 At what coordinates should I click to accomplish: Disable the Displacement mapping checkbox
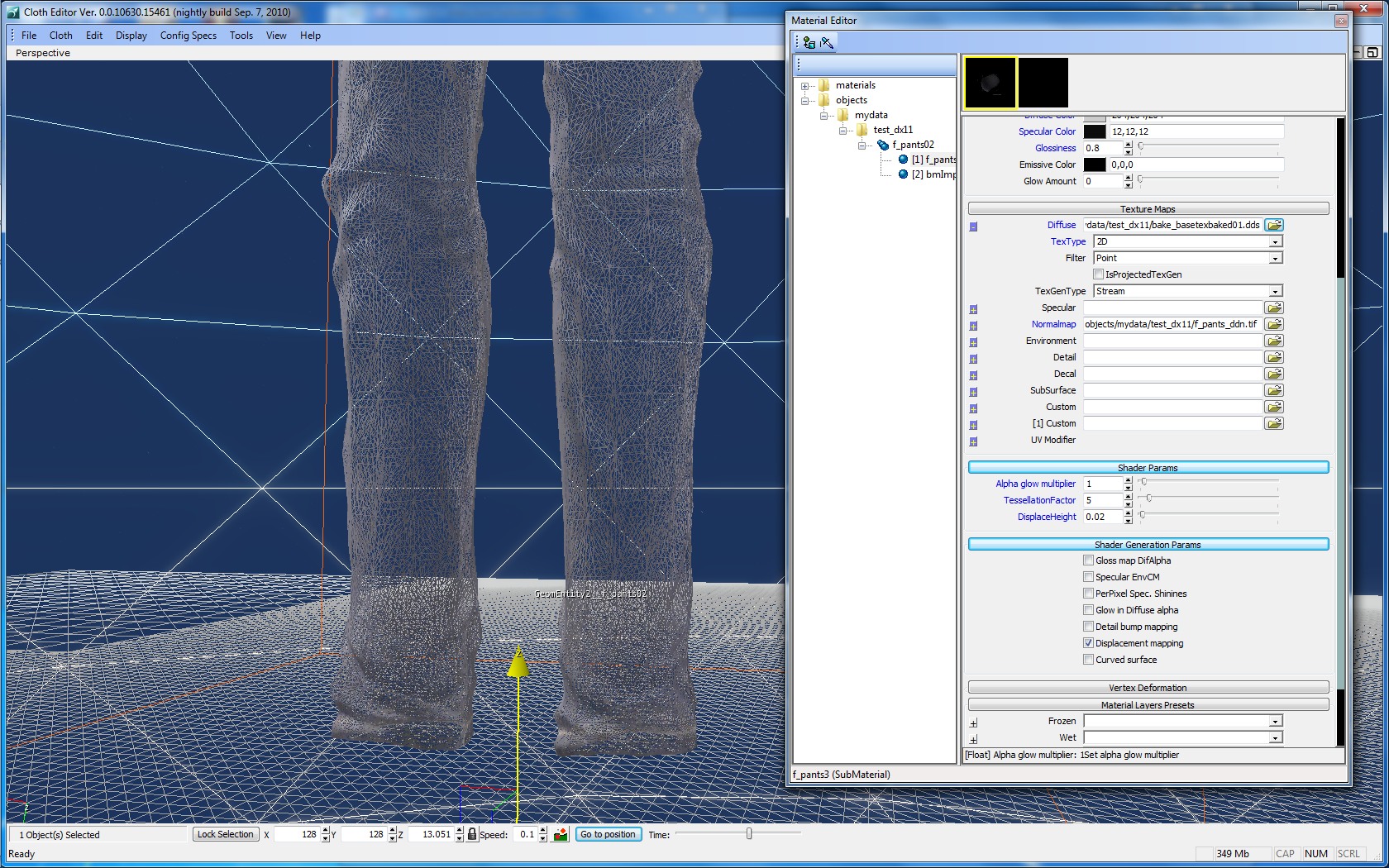point(1088,643)
